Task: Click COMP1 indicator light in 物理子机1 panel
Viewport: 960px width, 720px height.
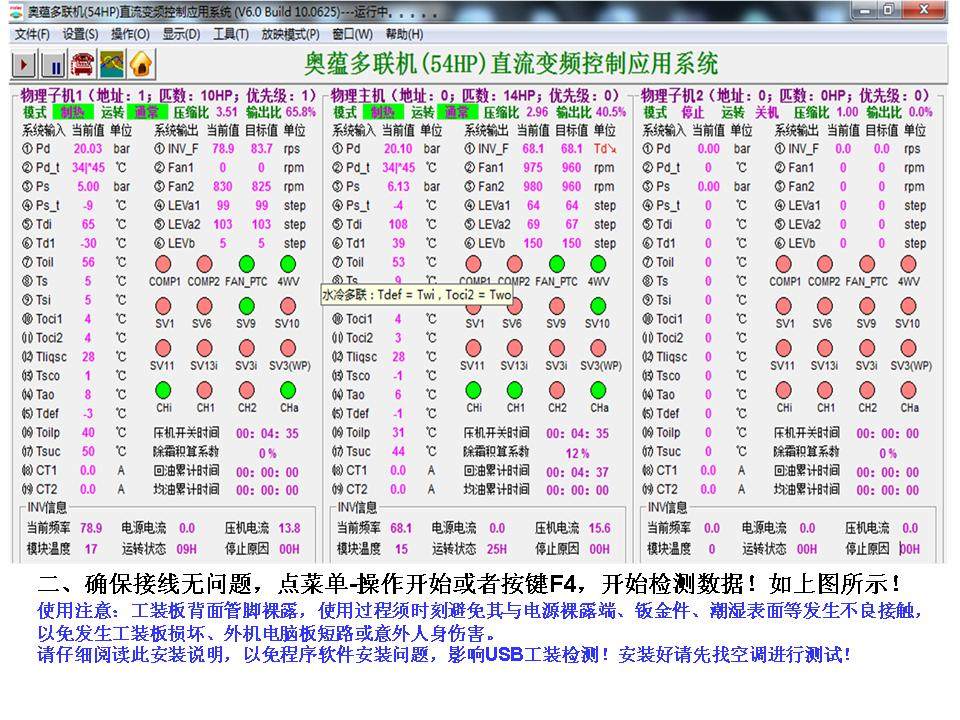Action: pos(163,264)
